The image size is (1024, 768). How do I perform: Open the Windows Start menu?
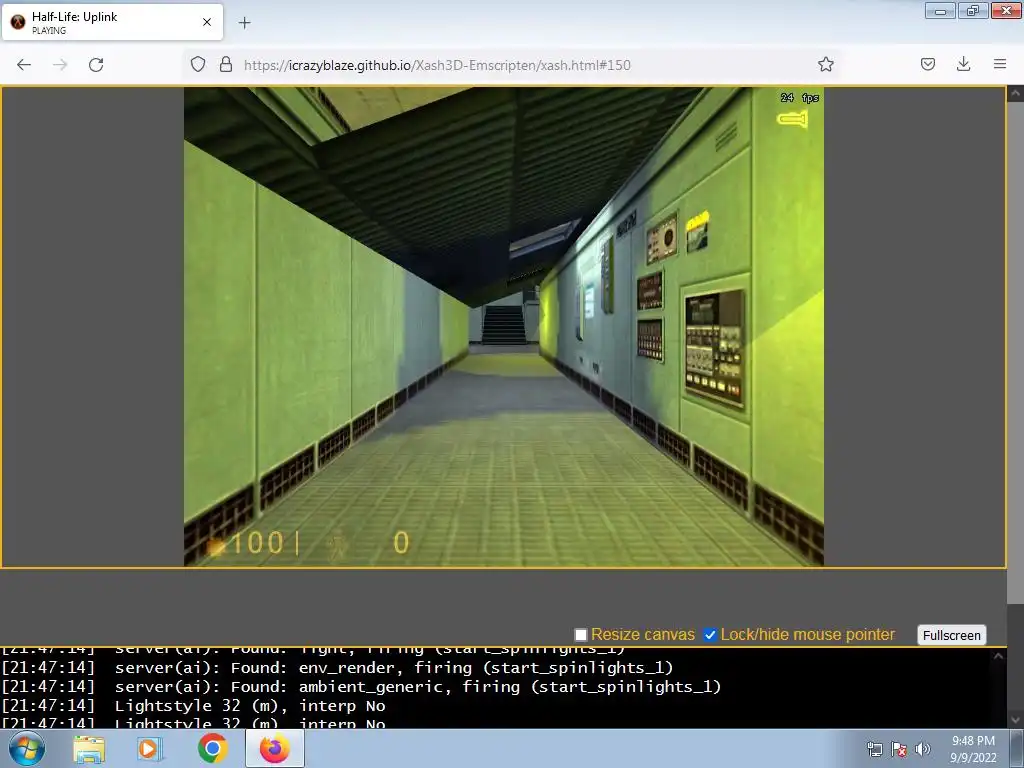(x=27, y=748)
